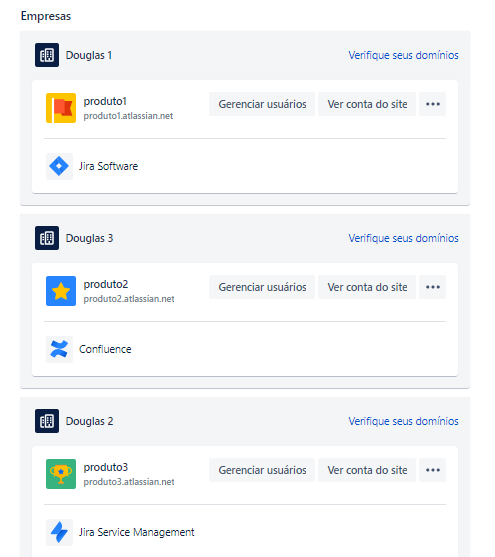
Task: Click Ver conta do site for produto1
Action: coord(367,104)
